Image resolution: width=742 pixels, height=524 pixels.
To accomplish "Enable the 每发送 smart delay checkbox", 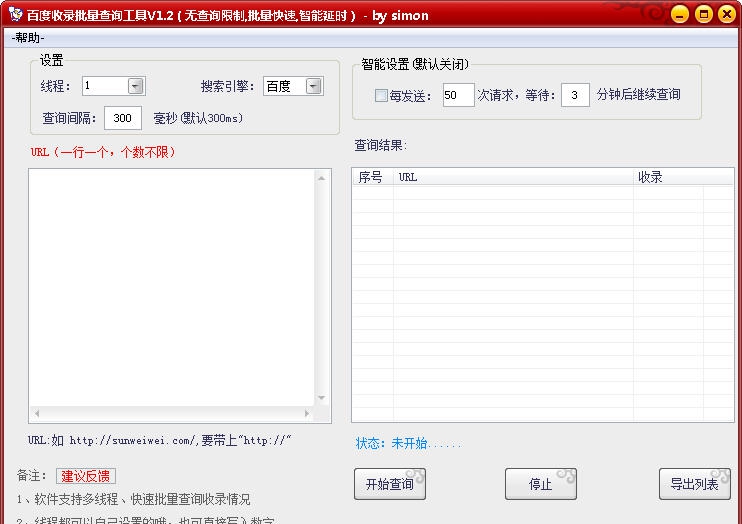I will (381, 96).
